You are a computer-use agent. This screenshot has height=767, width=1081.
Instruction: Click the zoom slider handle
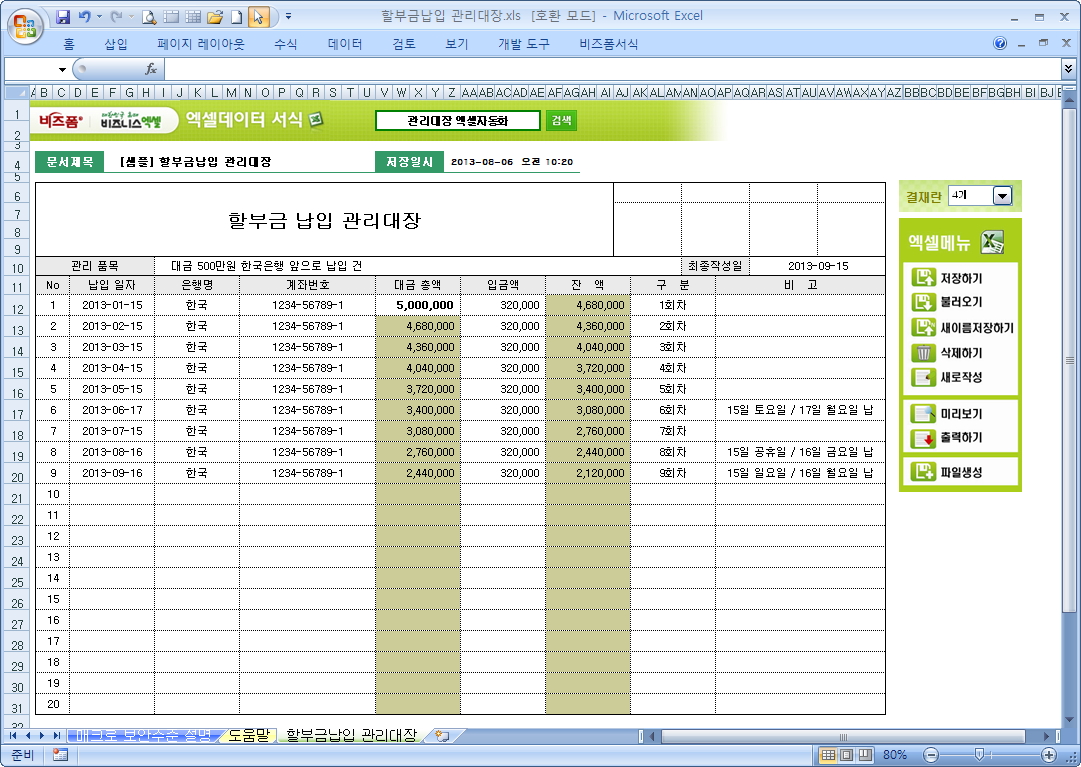pyautogui.click(x=978, y=755)
